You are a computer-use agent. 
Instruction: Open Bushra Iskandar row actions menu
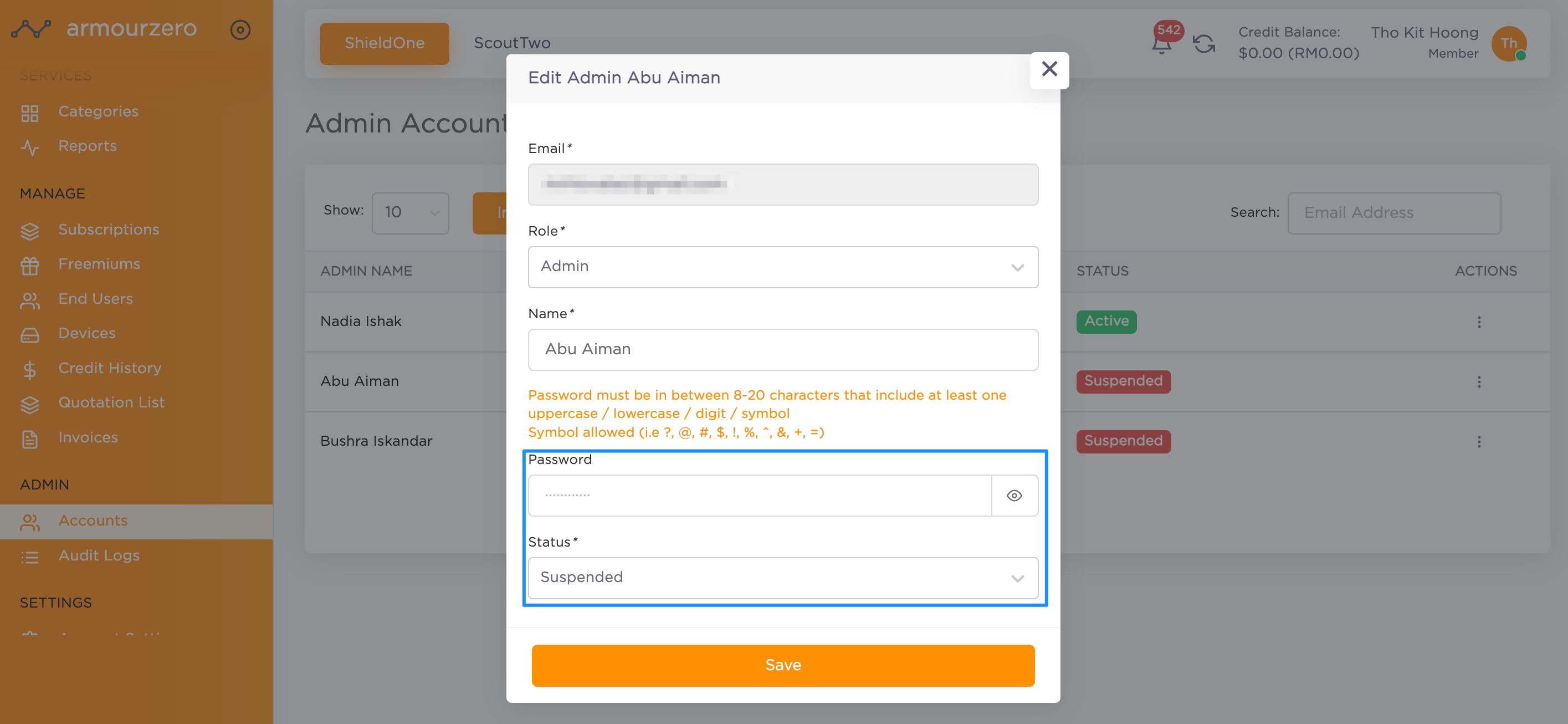tap(1479, 441)
